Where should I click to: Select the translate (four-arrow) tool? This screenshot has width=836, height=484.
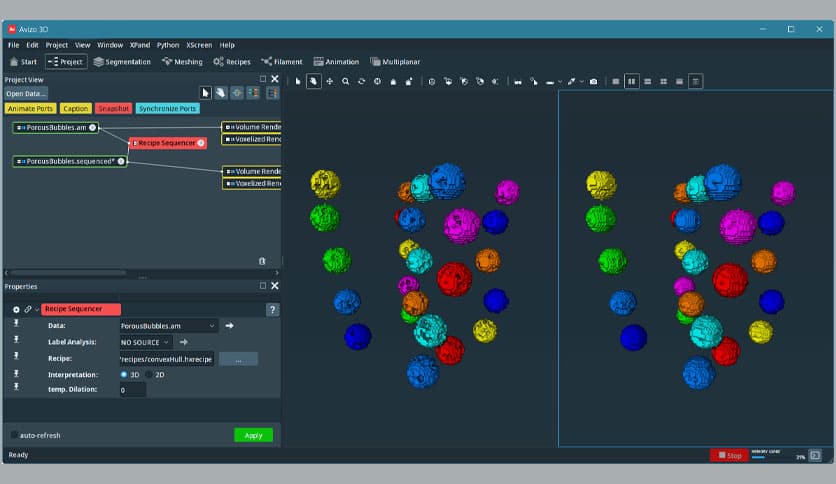(329, 81)
